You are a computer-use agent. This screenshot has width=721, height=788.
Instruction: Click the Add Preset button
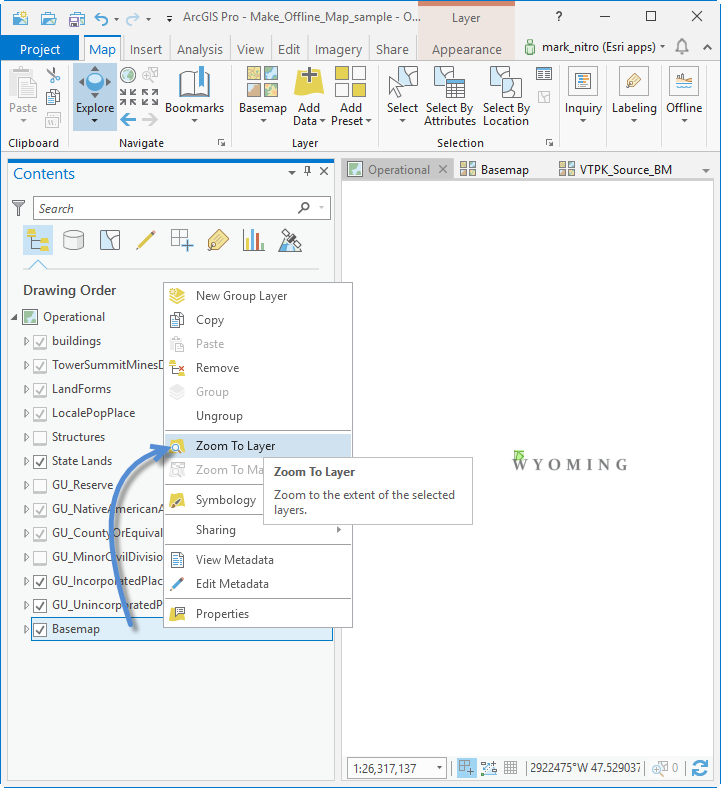[x=351, y=96]
